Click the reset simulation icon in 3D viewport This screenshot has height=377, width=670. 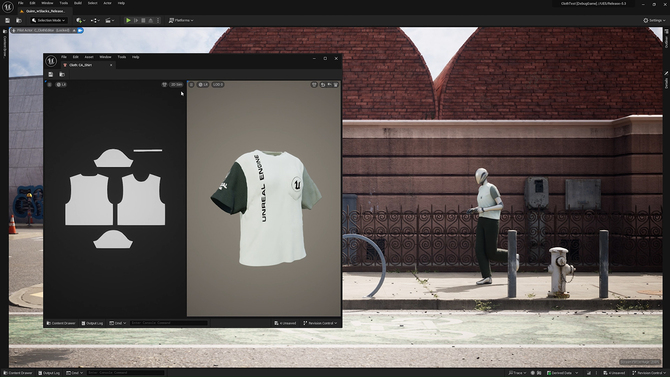pos(323,85)
